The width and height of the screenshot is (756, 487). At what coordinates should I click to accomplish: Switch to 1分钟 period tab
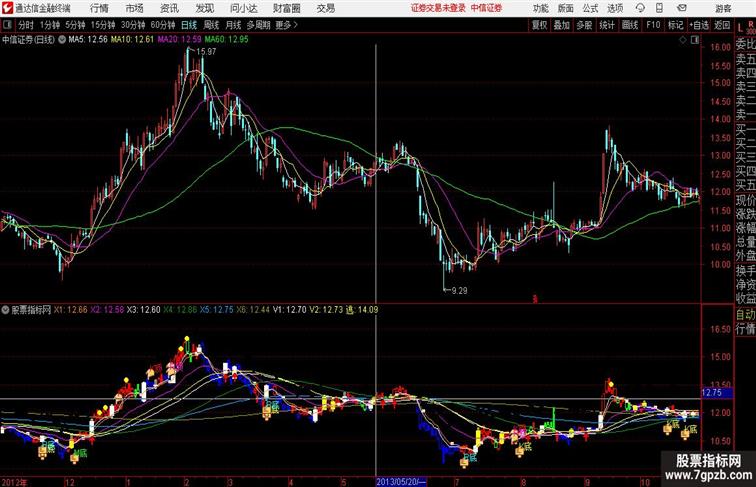coord(50,25)
